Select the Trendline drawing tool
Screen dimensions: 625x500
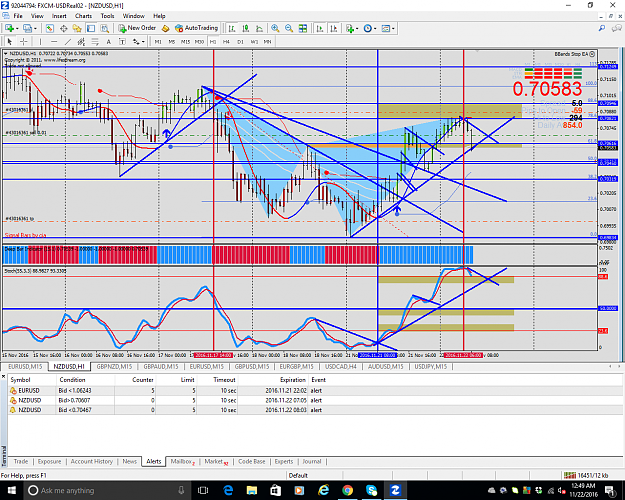pos(68,41)
